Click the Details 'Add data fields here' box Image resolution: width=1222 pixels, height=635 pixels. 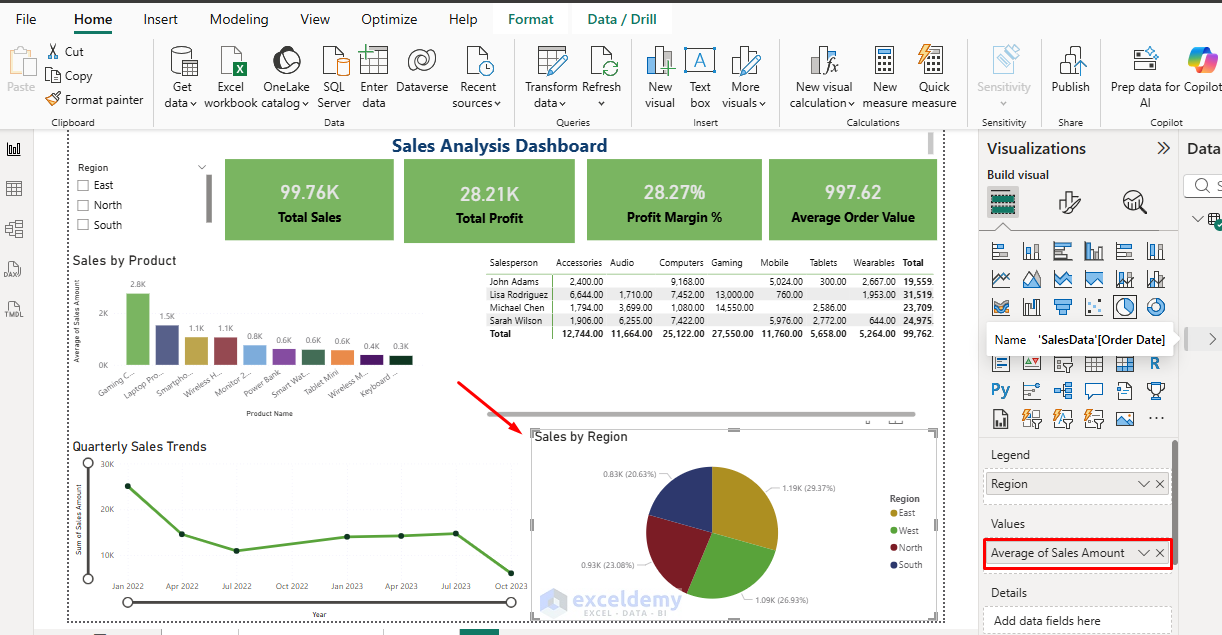pyautogui.click(x=1077, y=620)
